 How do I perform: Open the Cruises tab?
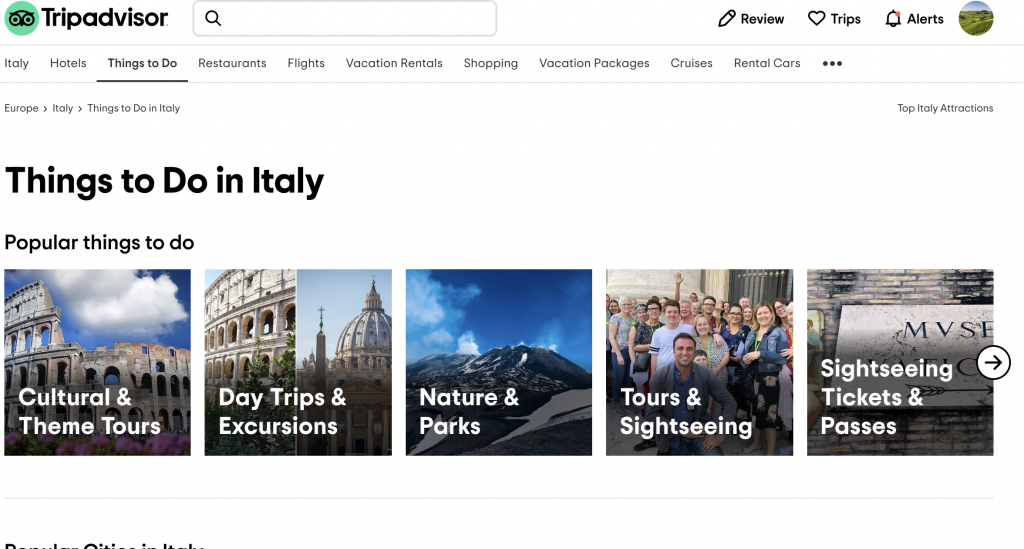pos(691,63)
